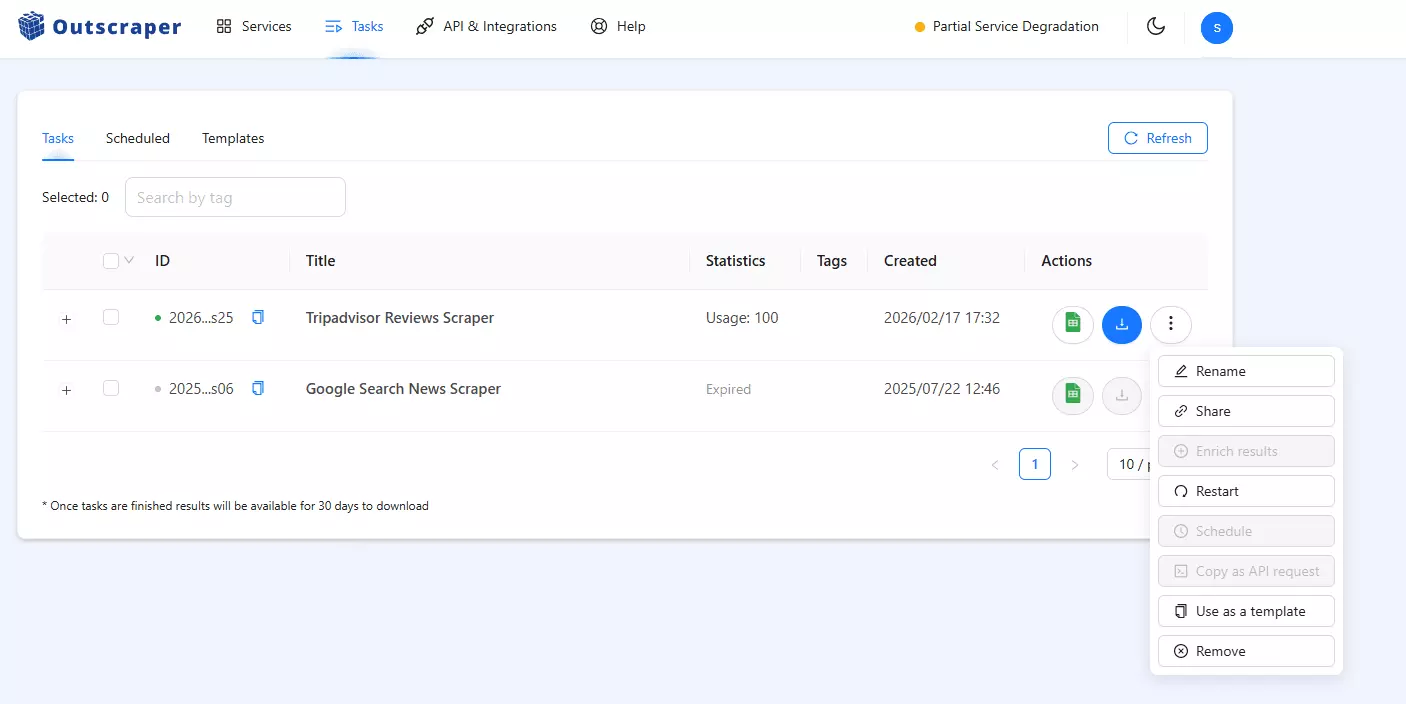Open the selection dropdown arrow beside header checkbox
1406x704 pixels.
tap(129, 261)
